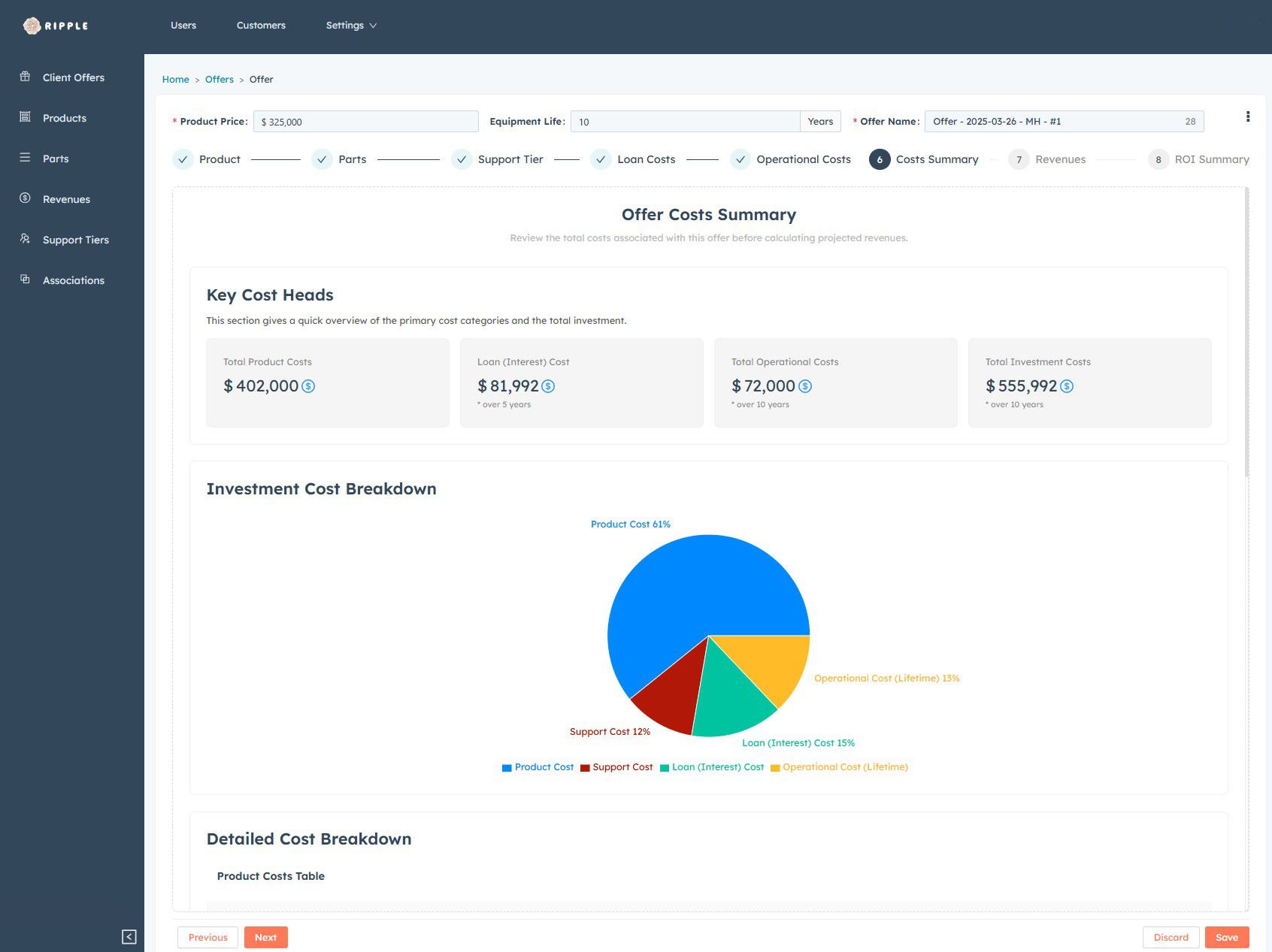
Task: Open the three-dot more options menu
Action: coord(1248,116)
